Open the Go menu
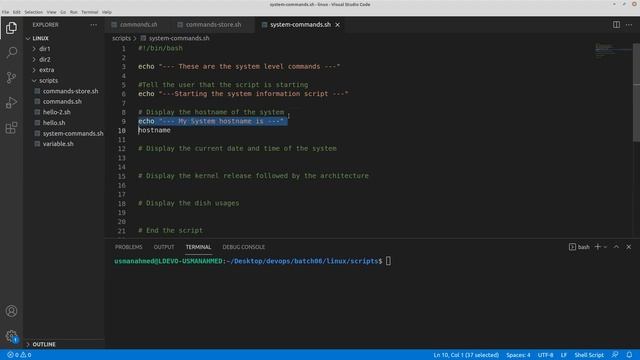 (x=63, y=12)
